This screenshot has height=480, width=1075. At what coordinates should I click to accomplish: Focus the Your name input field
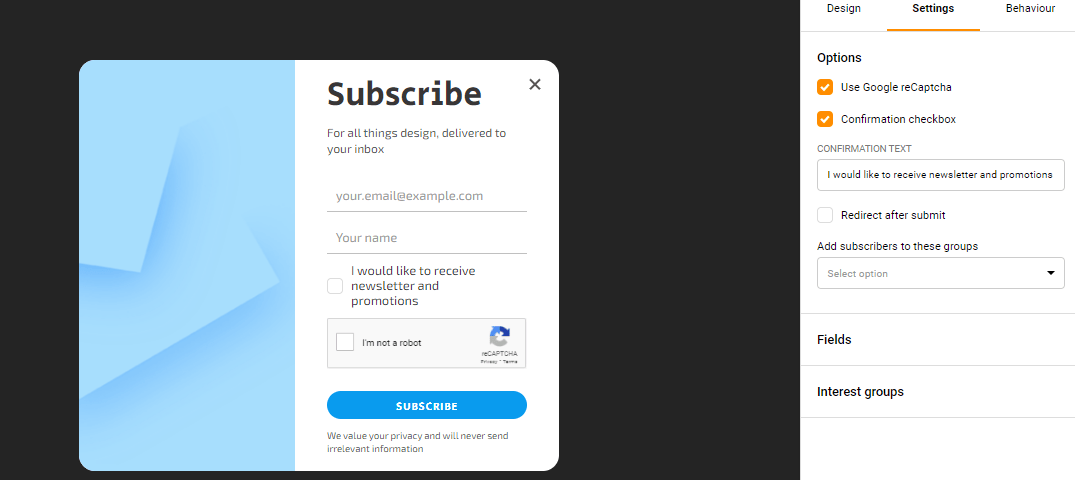click(x=426, y=238)
